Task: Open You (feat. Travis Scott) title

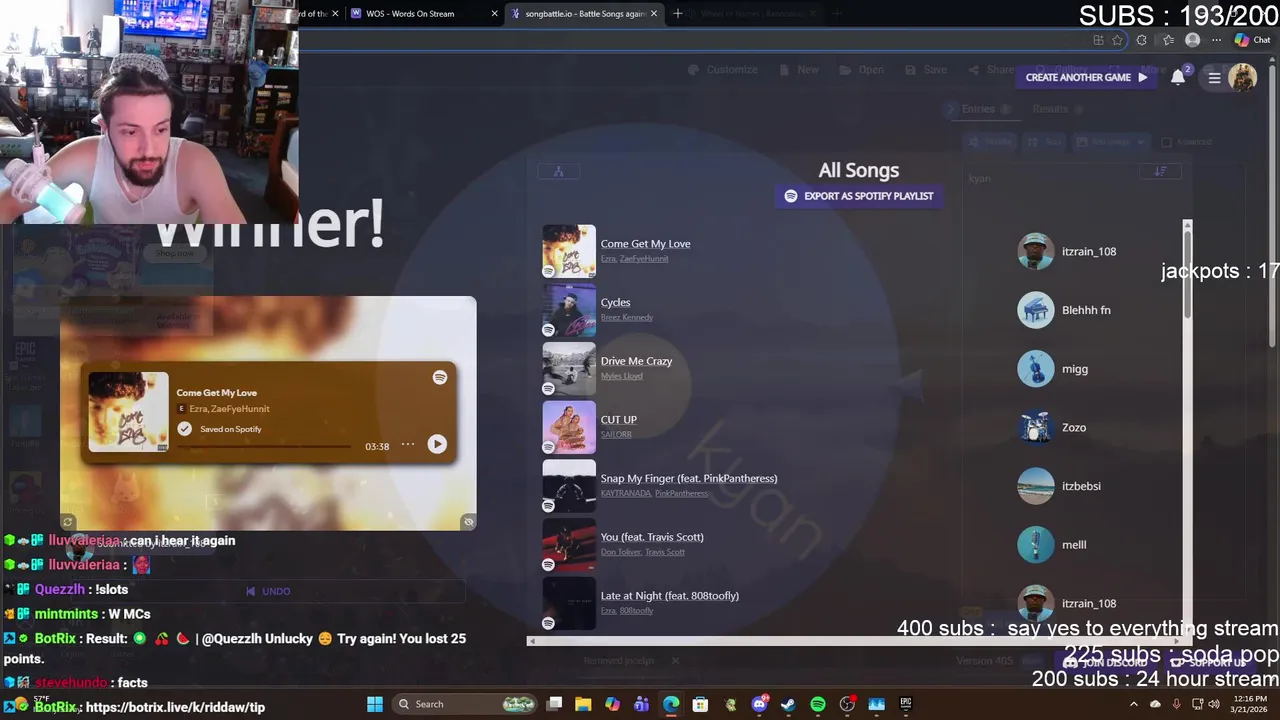Action: pyautogui.click(x=652, y=537)
